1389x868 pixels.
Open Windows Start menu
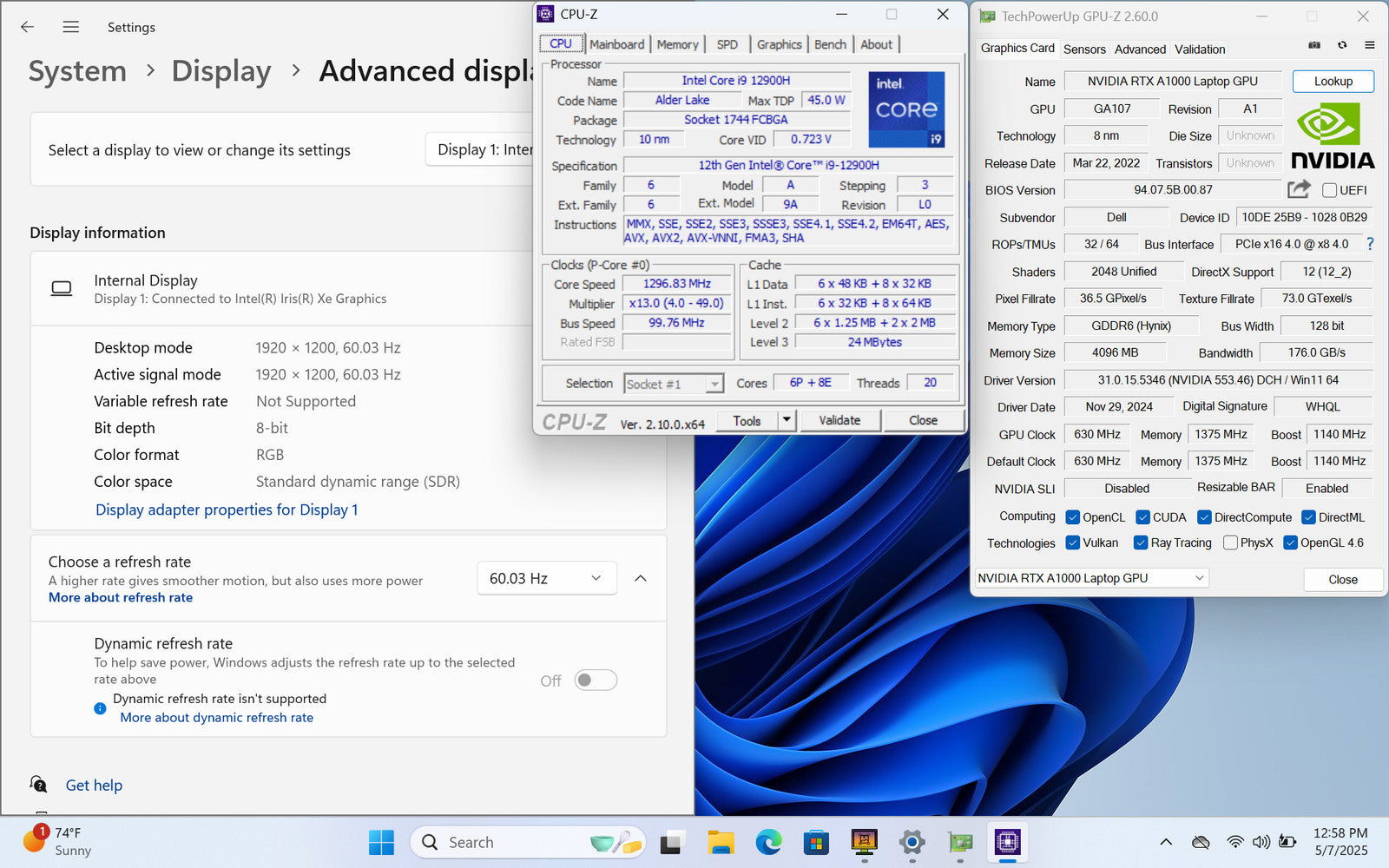click(x=381, y=842)
